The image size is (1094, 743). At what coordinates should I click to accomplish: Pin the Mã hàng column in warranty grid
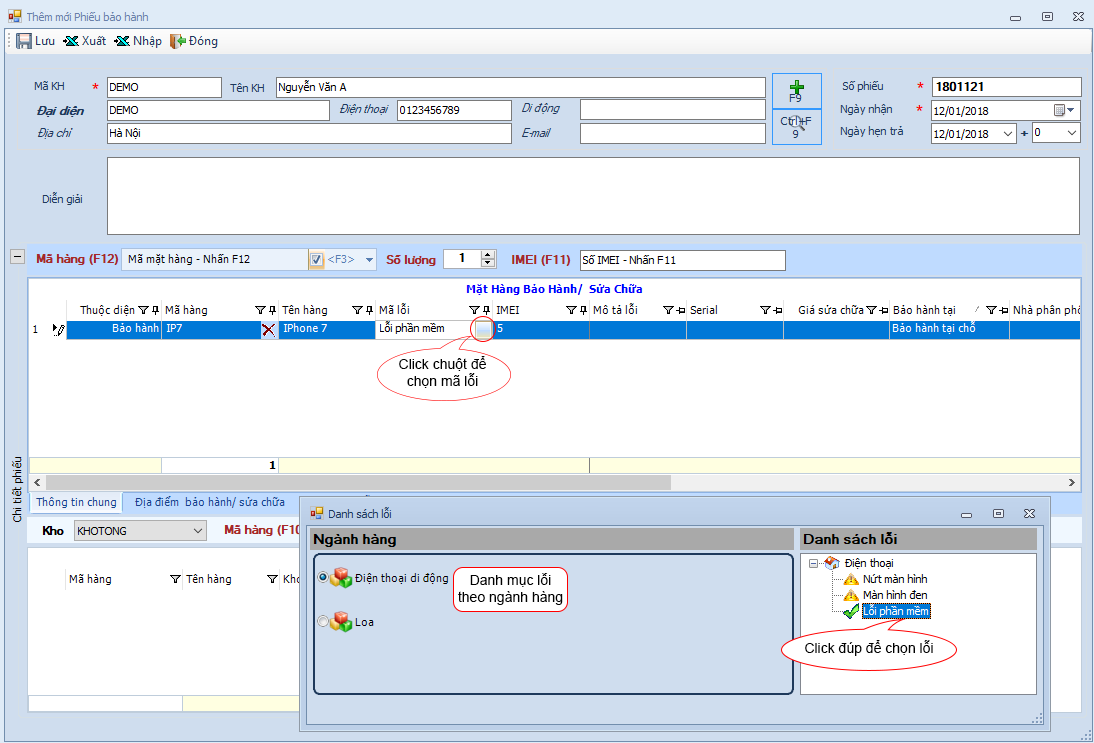[x=272, y=310]
